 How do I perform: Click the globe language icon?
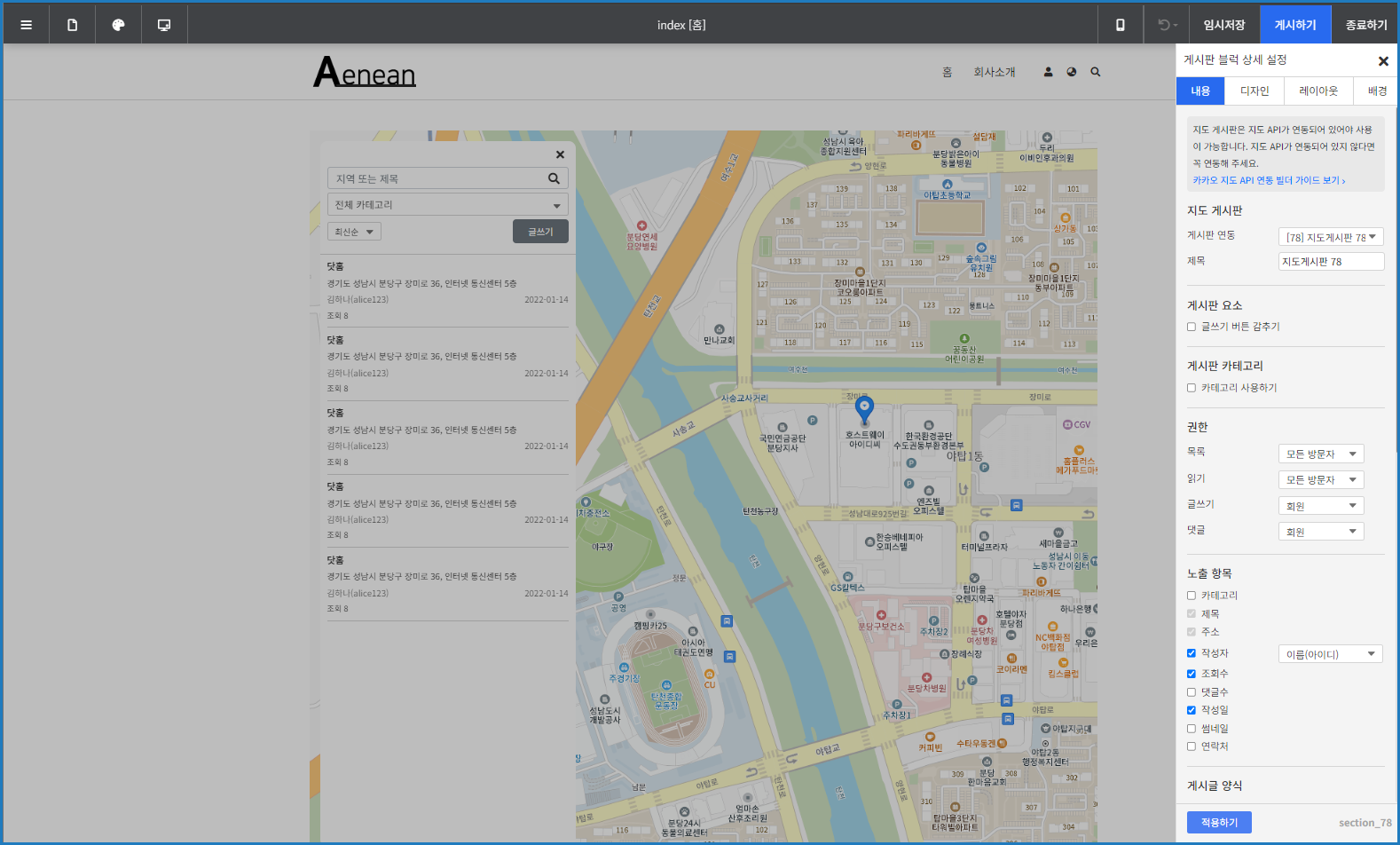1072,72
